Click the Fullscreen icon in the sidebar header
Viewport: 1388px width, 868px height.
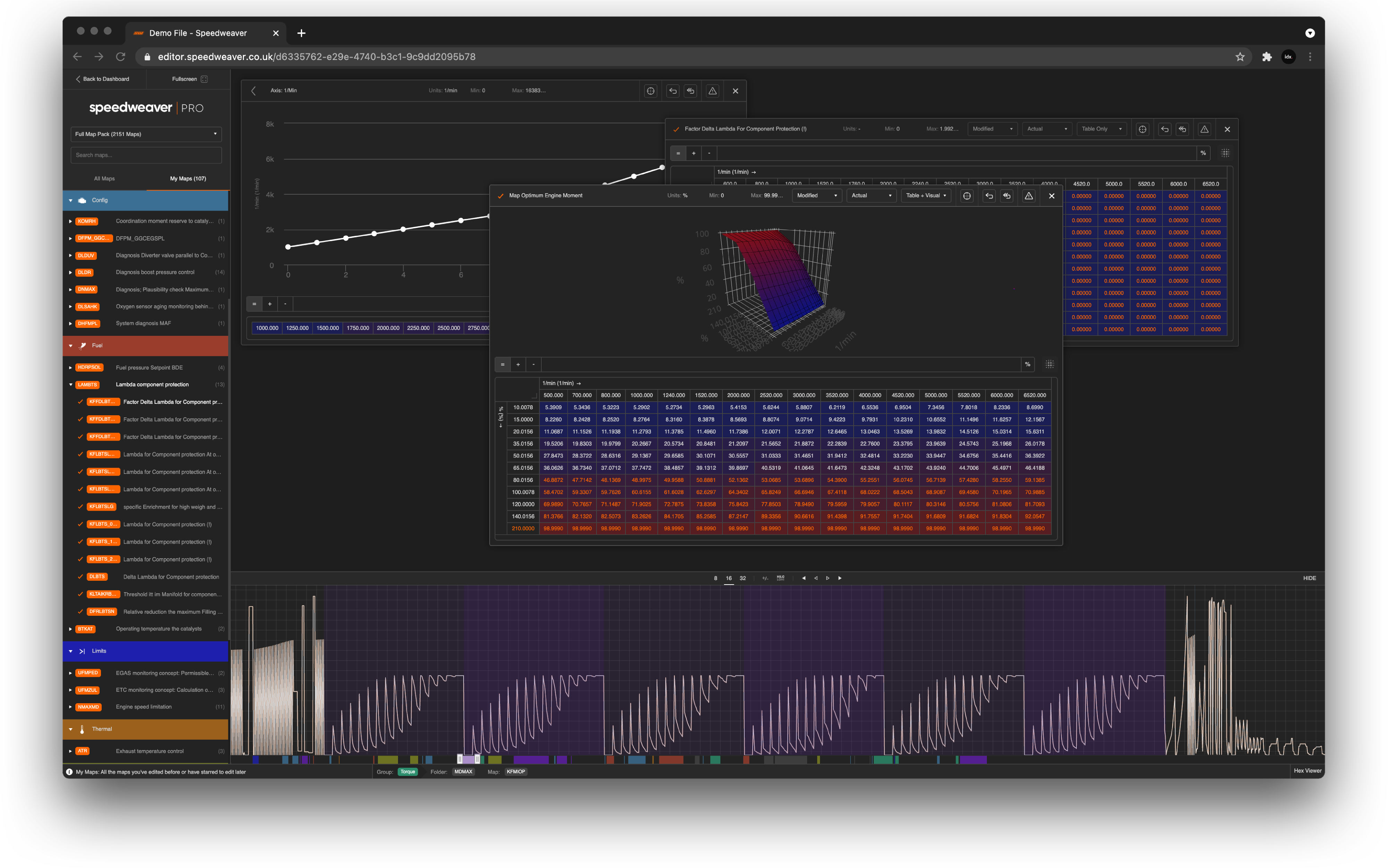click(x=204, y=79)
